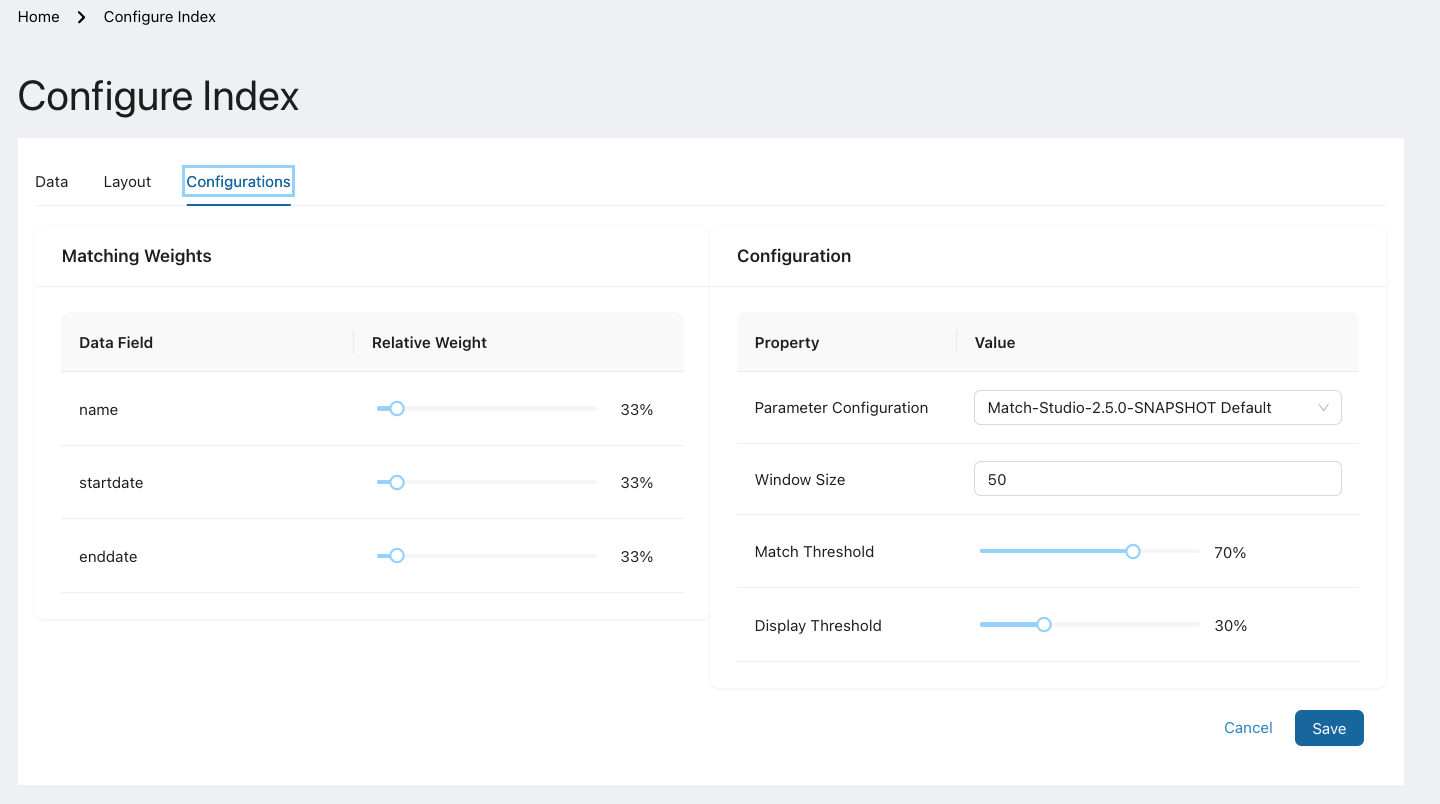
Task: Click the name relative weight slider handle
Action: click(397, 409)
